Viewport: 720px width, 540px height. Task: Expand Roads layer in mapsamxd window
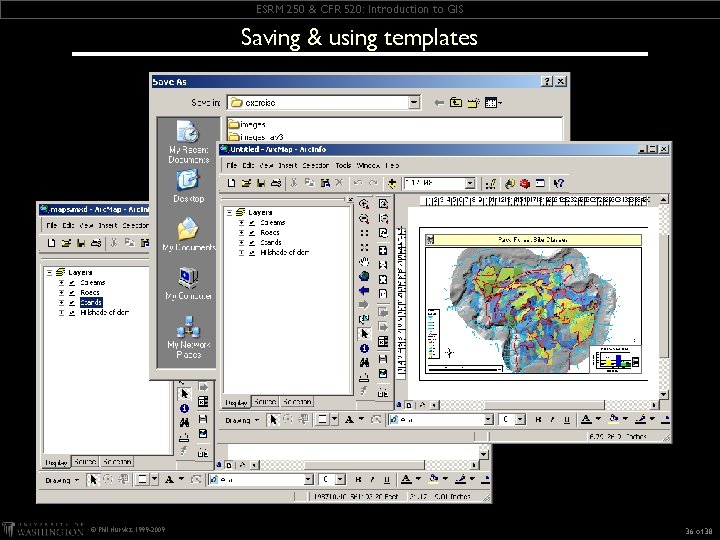(61, 293)
